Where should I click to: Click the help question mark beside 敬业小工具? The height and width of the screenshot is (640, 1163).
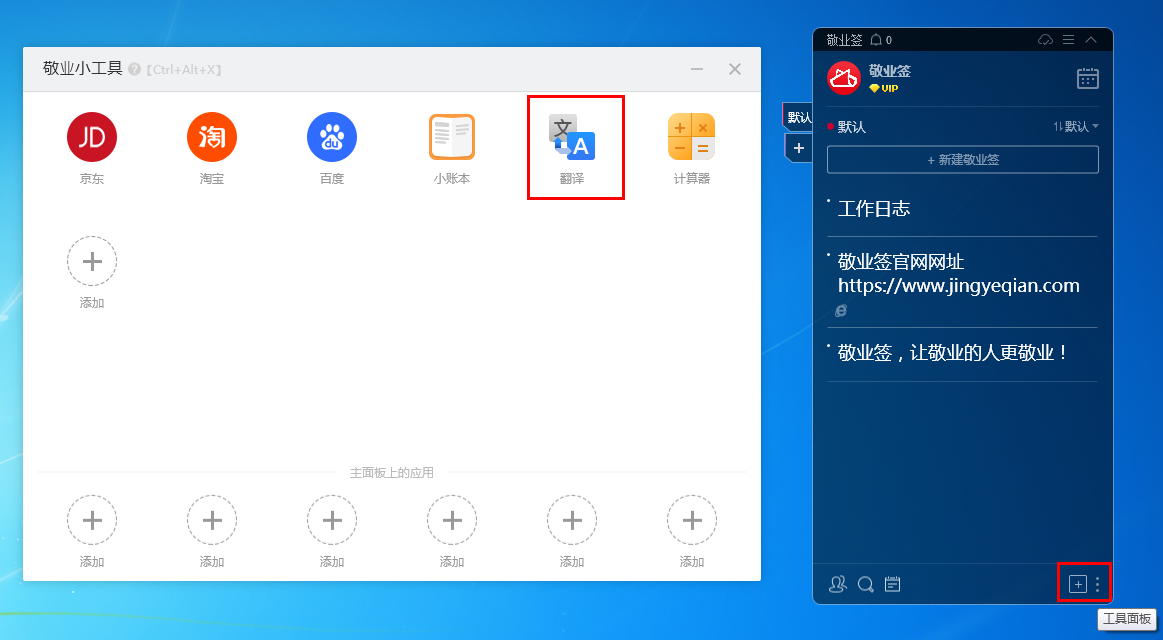134,69
